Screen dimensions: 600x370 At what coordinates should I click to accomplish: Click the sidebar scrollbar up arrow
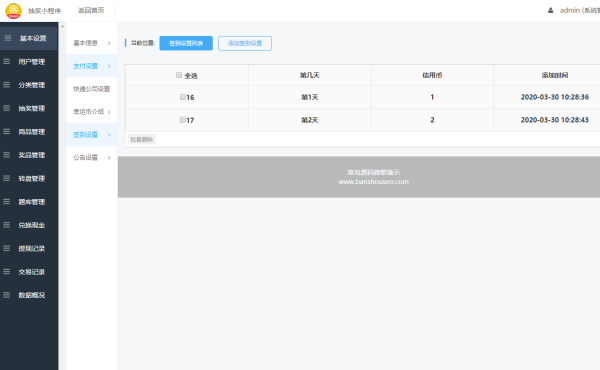tap(62, 26)
